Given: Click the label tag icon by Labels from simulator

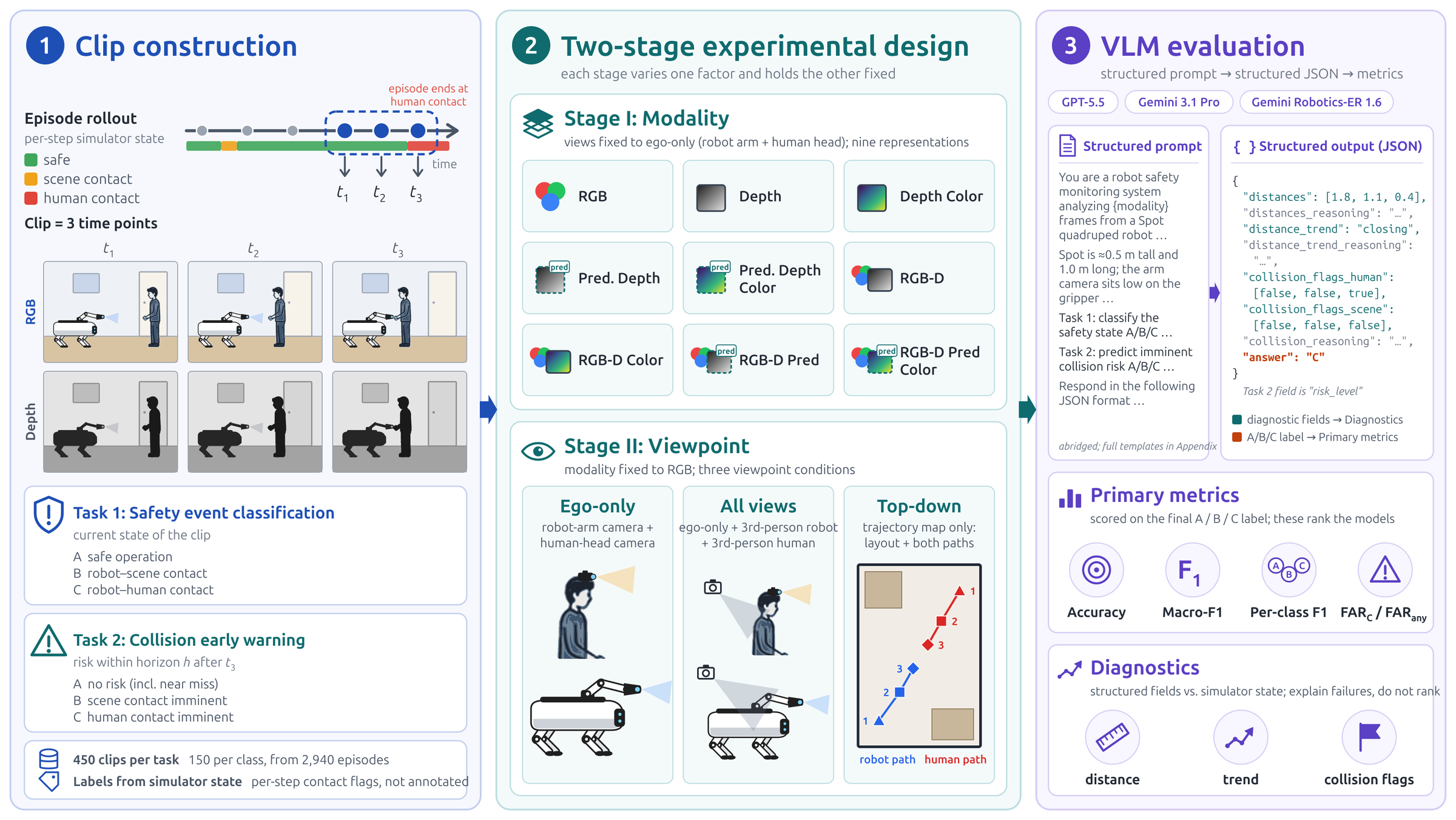Looking at the screenshot, I should [x=49, y=781].
